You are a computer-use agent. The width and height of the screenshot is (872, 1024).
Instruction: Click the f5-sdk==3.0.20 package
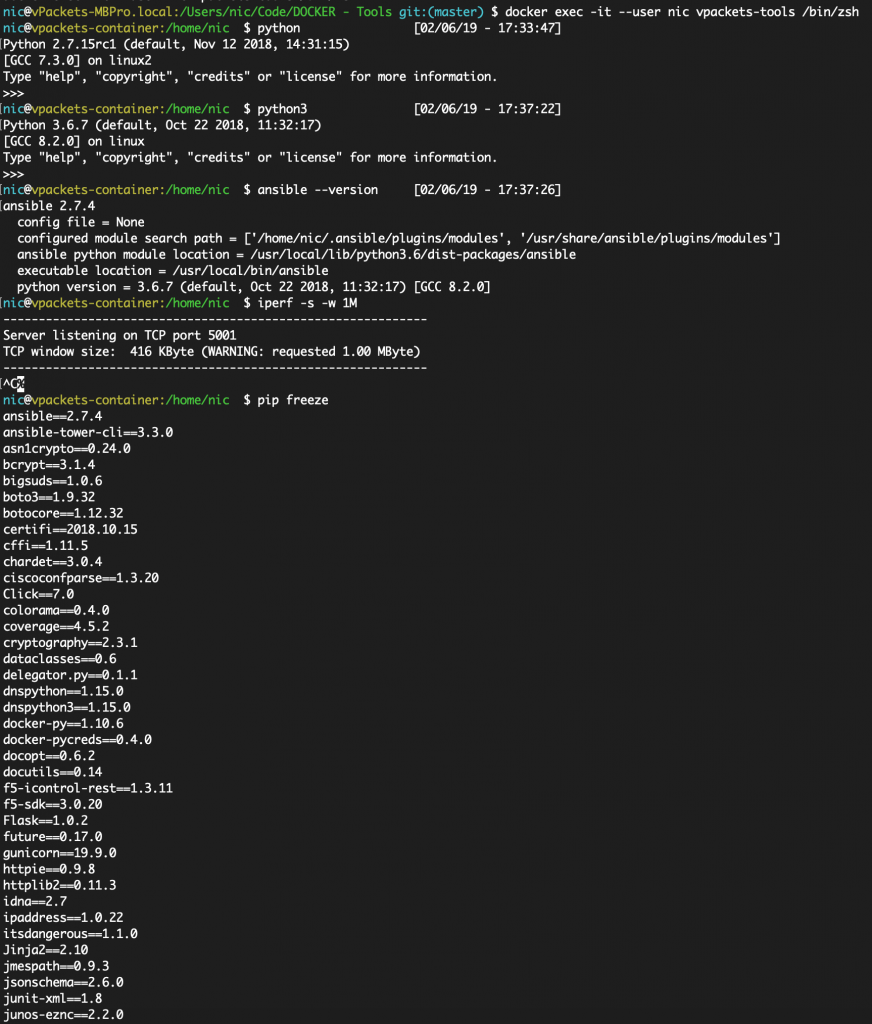click(52, 804)
